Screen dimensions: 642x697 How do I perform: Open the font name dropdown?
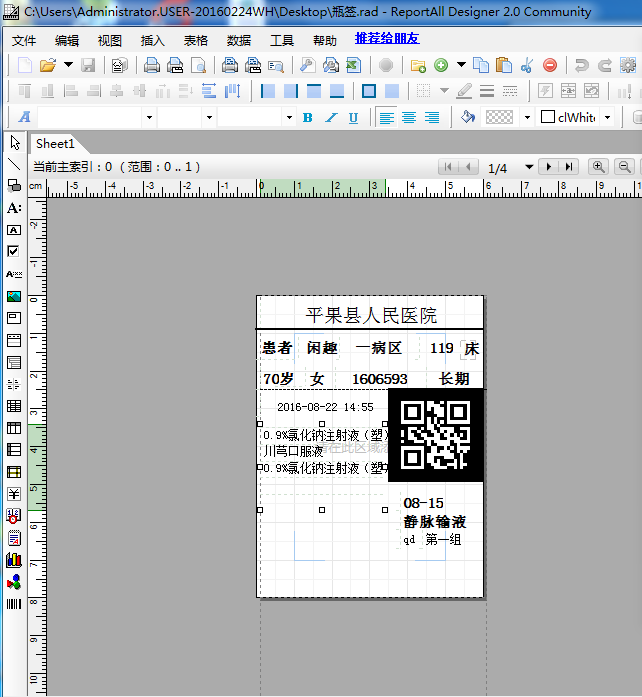[x=149, y=117]
